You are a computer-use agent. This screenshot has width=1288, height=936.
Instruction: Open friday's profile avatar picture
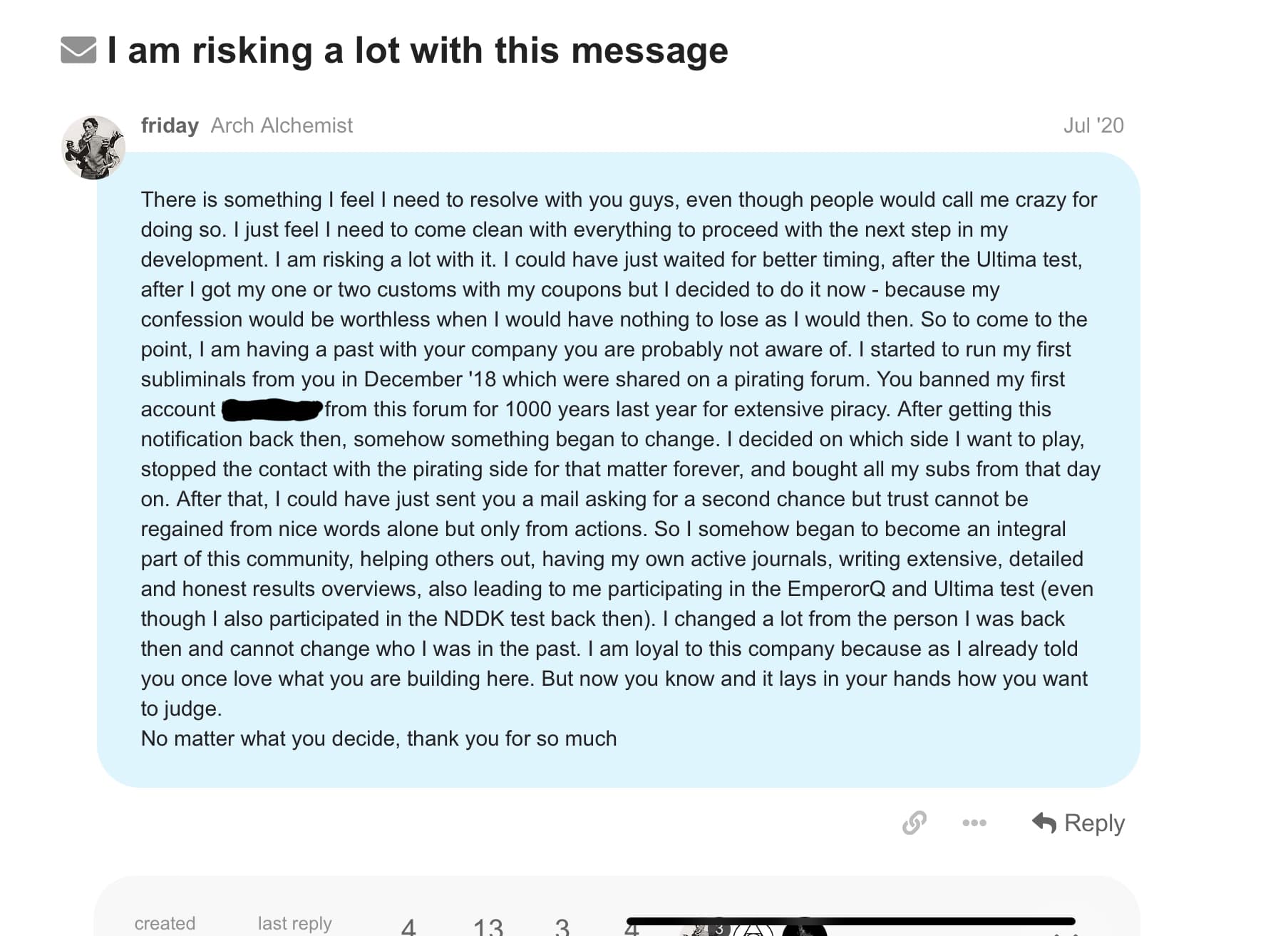click(x=93, y=148)
